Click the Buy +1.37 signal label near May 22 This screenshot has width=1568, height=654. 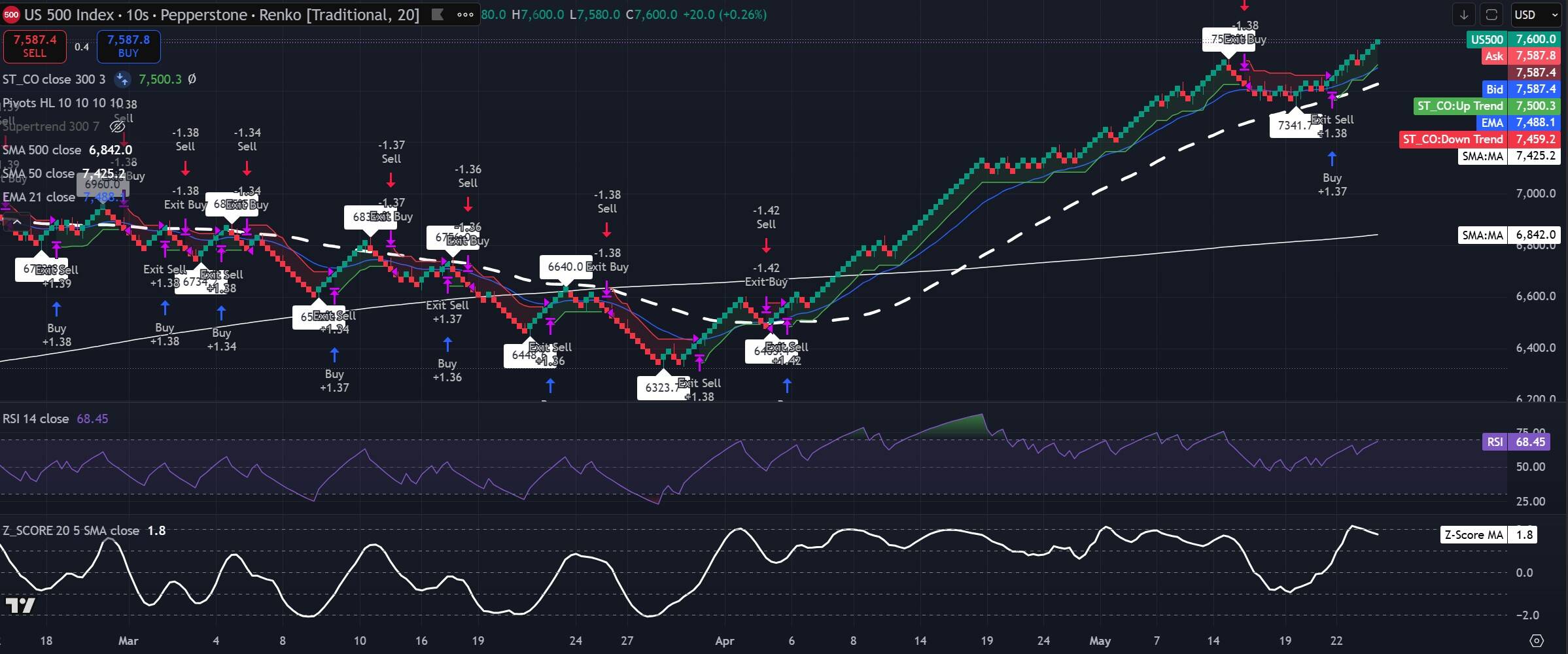click(1332, 184)
